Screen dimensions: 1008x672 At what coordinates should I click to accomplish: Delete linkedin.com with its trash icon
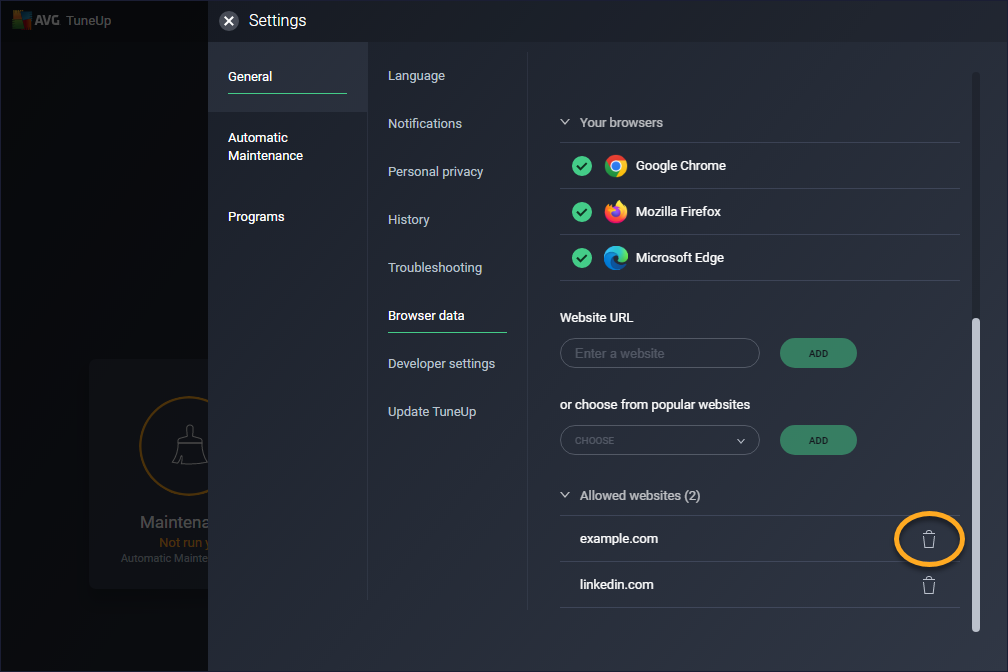(928, 585)
